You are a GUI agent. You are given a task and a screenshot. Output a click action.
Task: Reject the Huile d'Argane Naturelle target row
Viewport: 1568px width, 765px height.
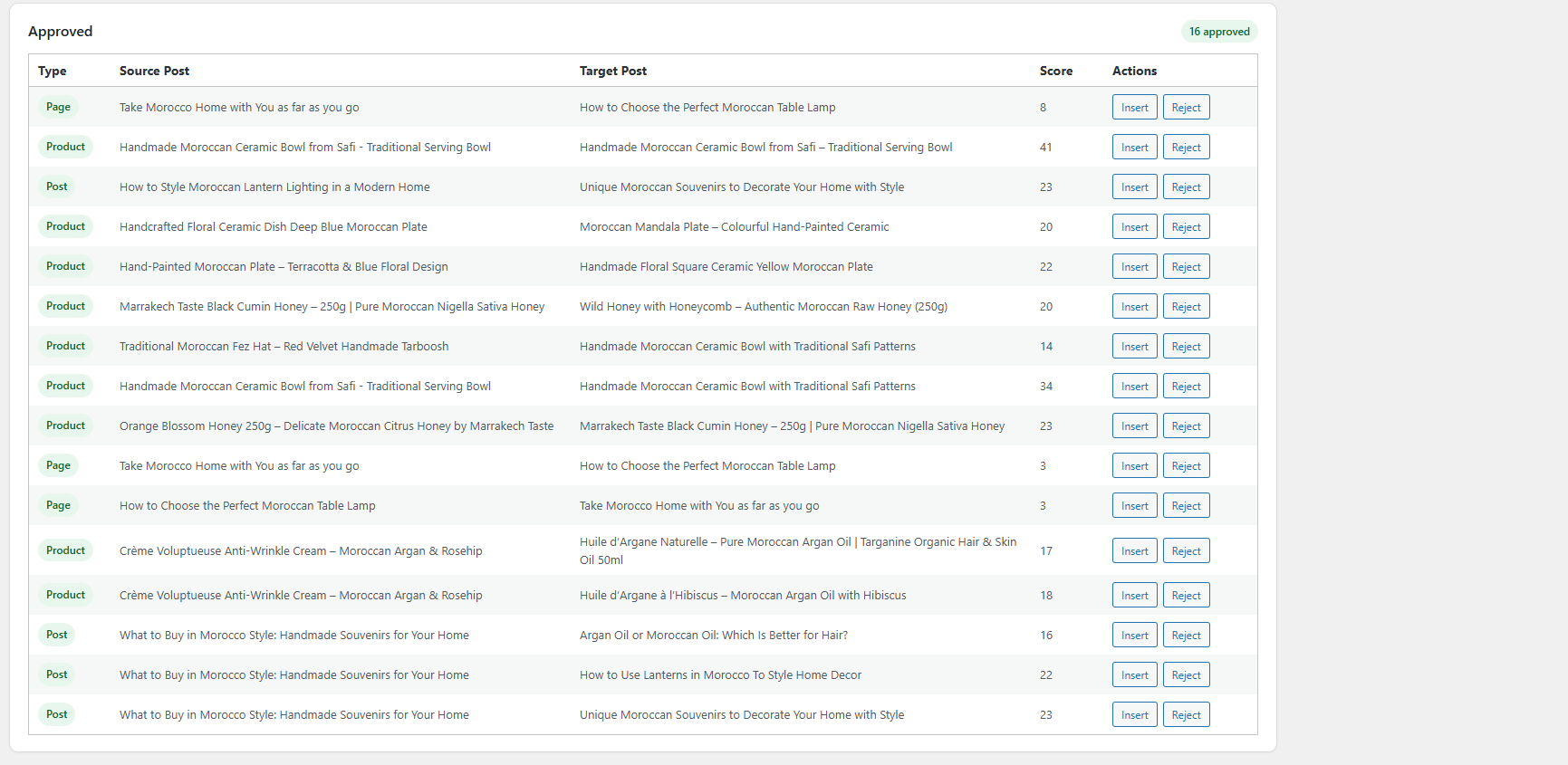1186,551
